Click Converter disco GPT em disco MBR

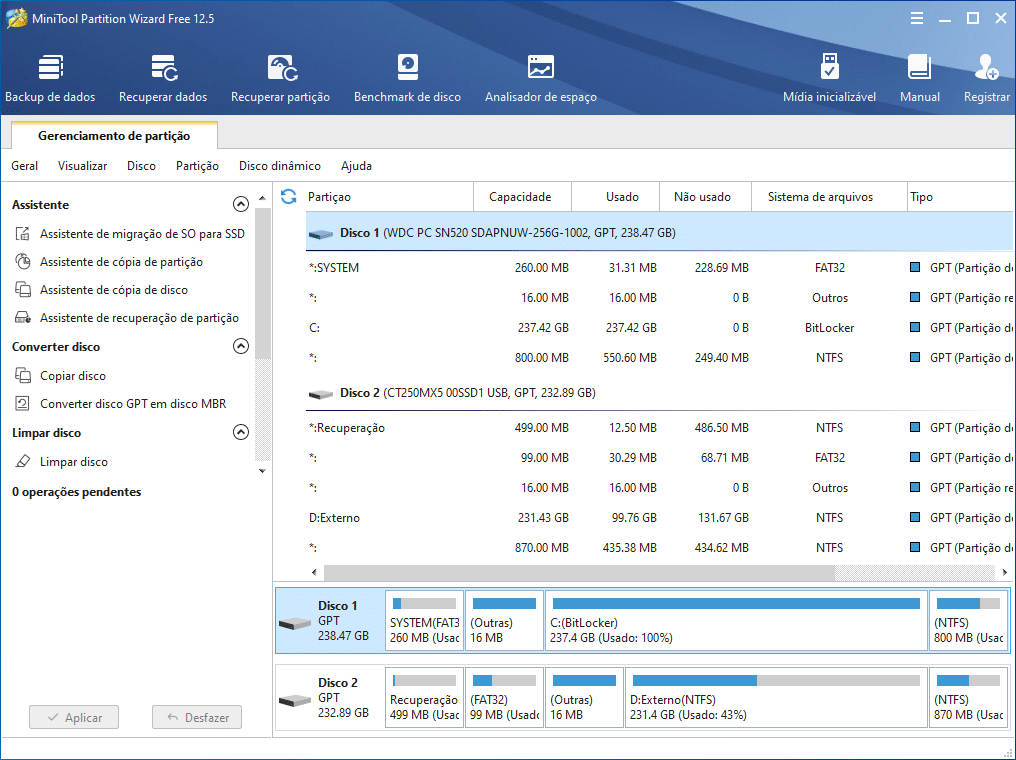(x=133, y=404)
